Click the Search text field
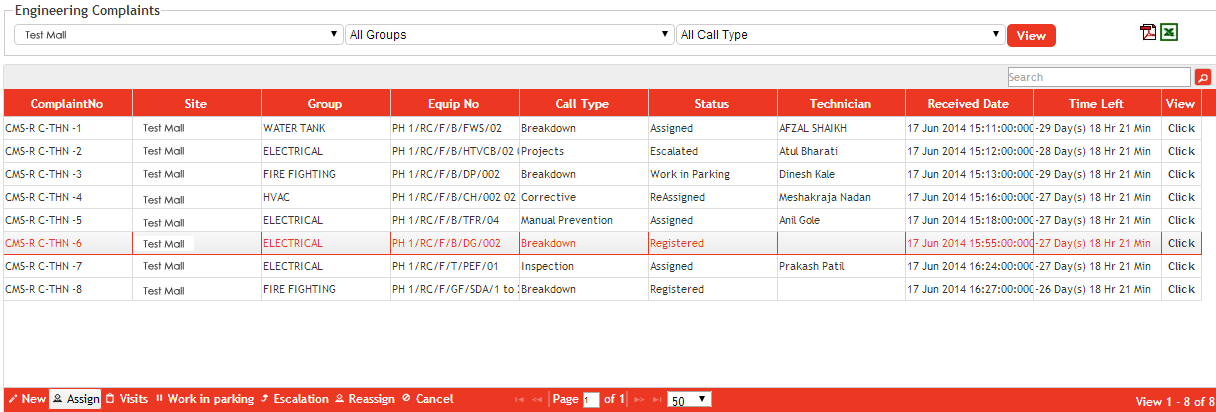Screen dimensions: 1216x412 1098,77
